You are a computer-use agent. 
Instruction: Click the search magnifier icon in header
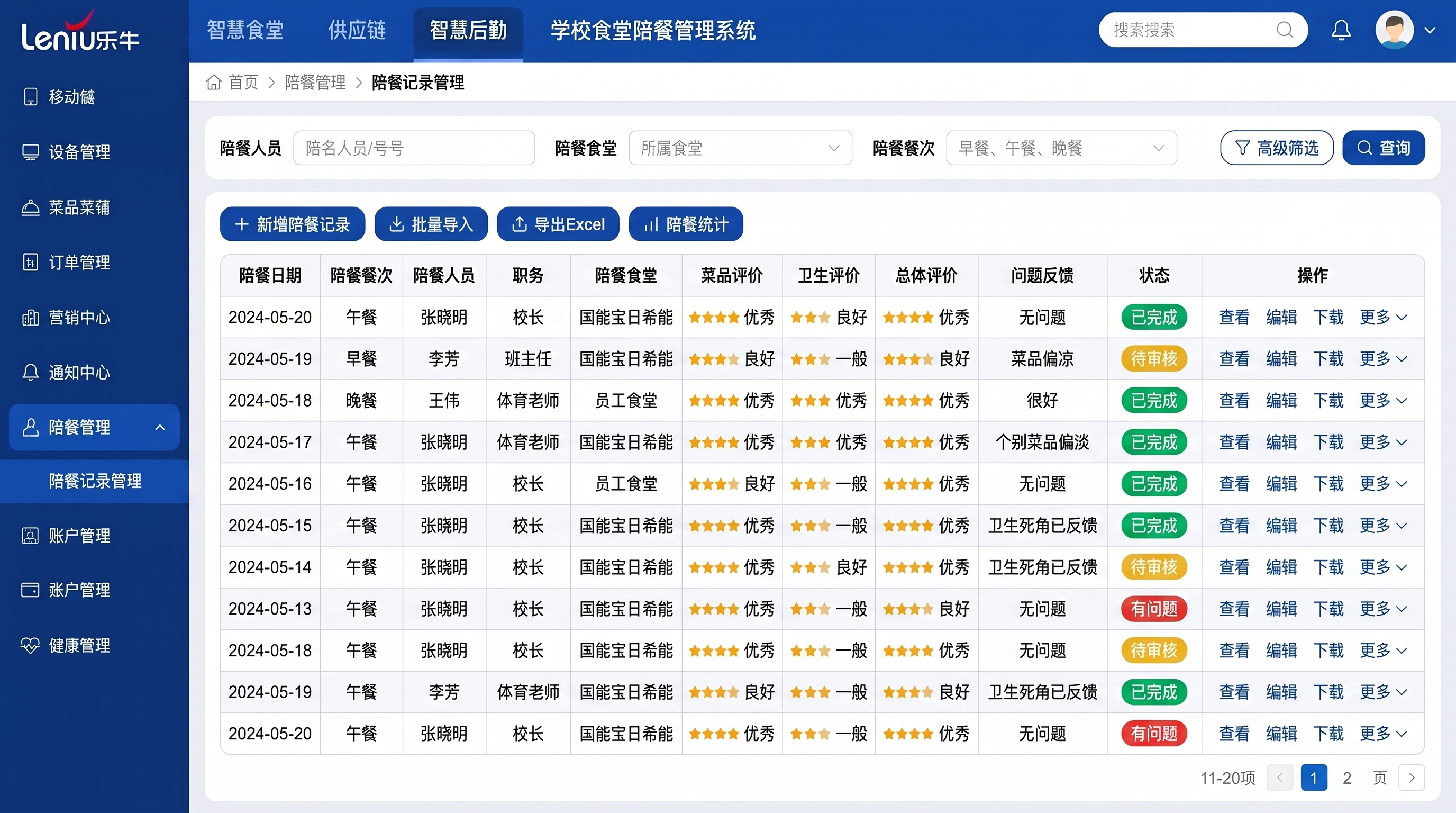[1284, 30]
